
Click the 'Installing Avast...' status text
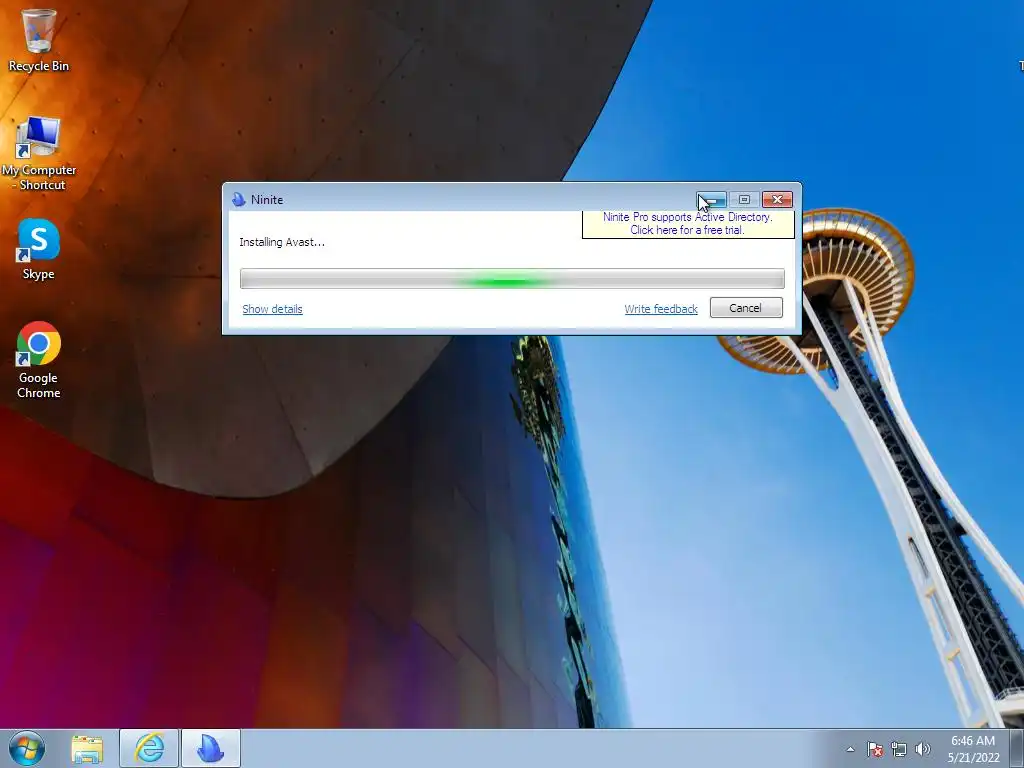[281, 242]
